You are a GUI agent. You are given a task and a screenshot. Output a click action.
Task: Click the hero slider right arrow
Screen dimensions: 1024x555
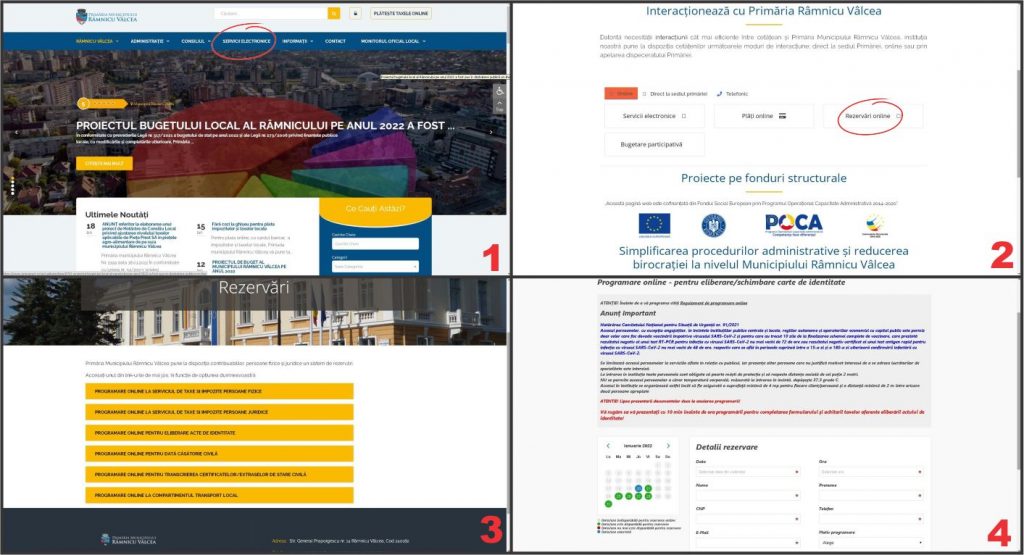491,132
